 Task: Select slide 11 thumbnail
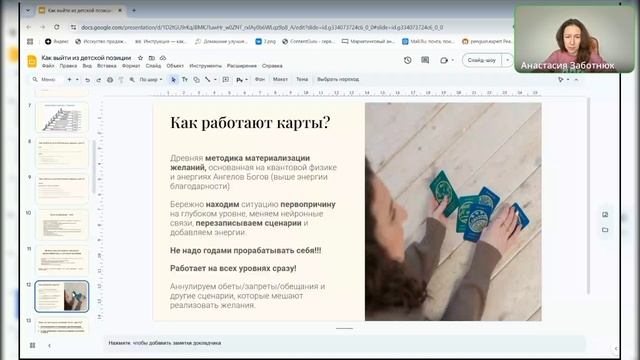(62, 260)
